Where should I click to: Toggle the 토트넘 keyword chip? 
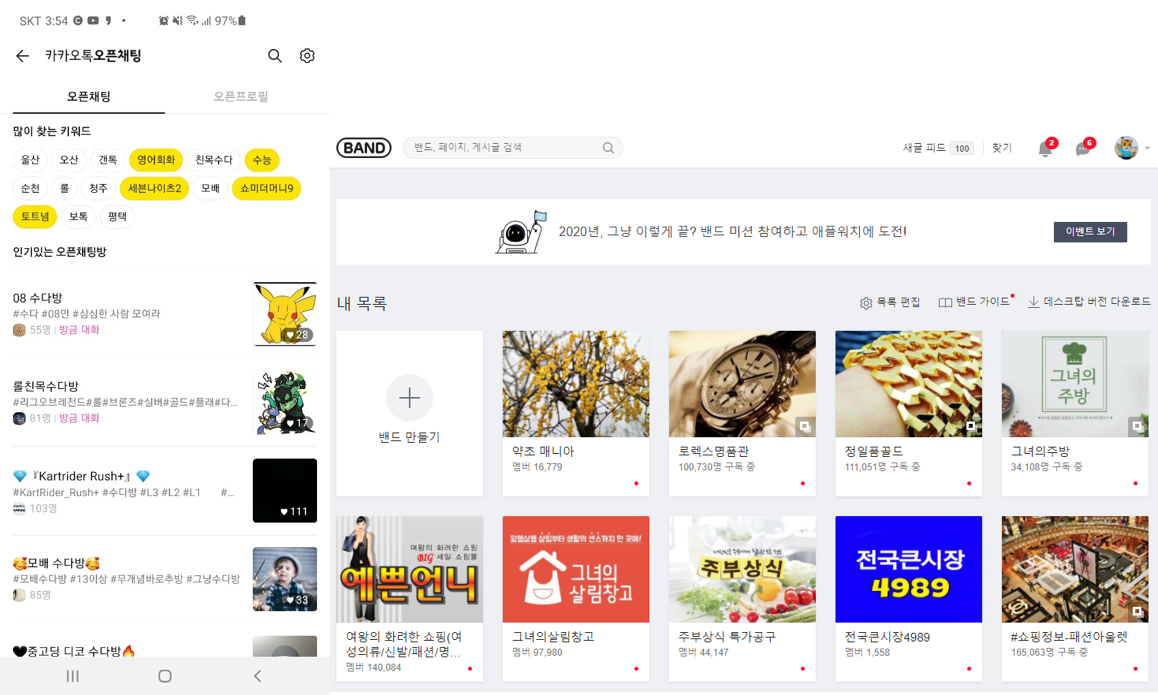tap(33, 216)
